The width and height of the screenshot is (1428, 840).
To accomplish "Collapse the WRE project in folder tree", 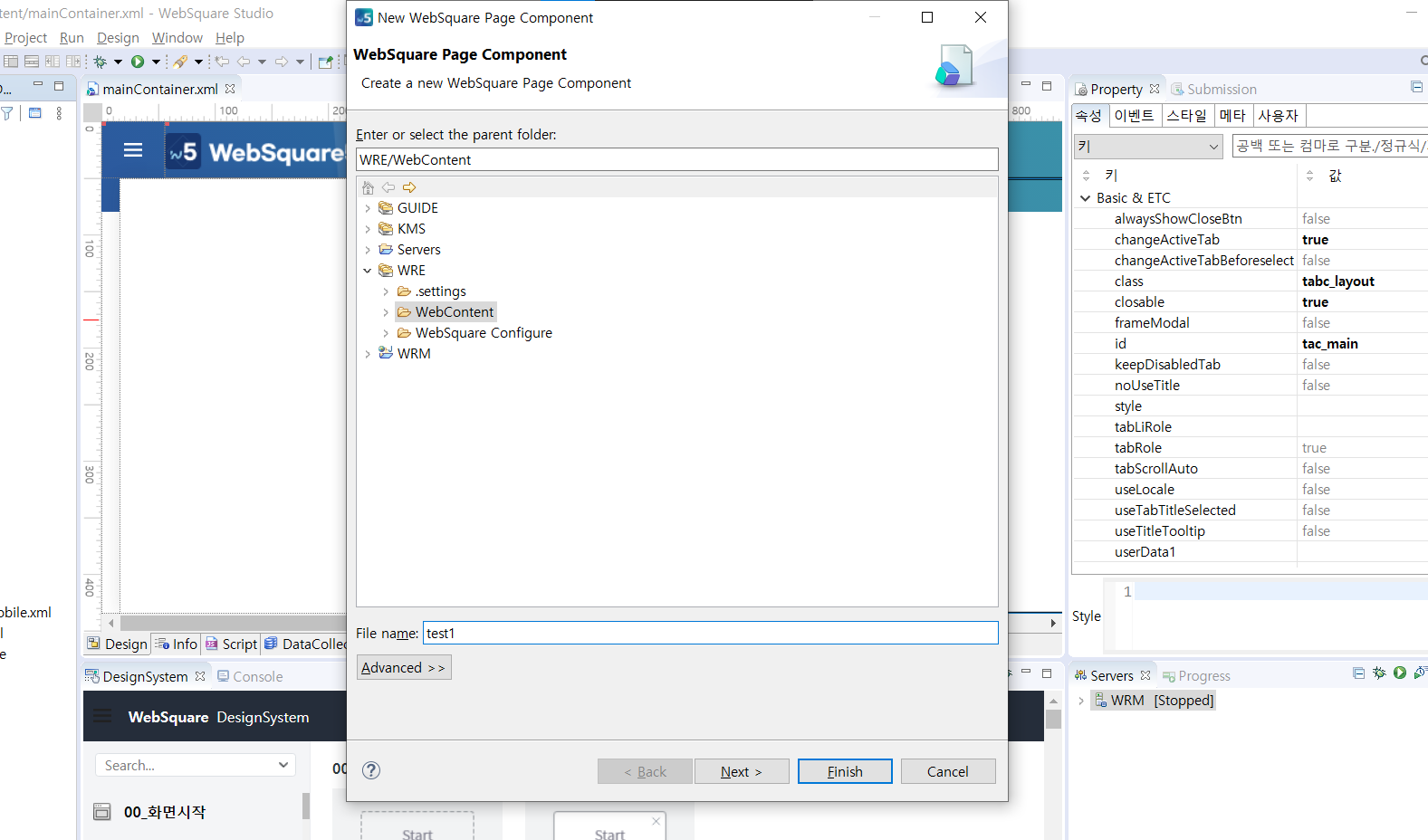I will [368, 271].
